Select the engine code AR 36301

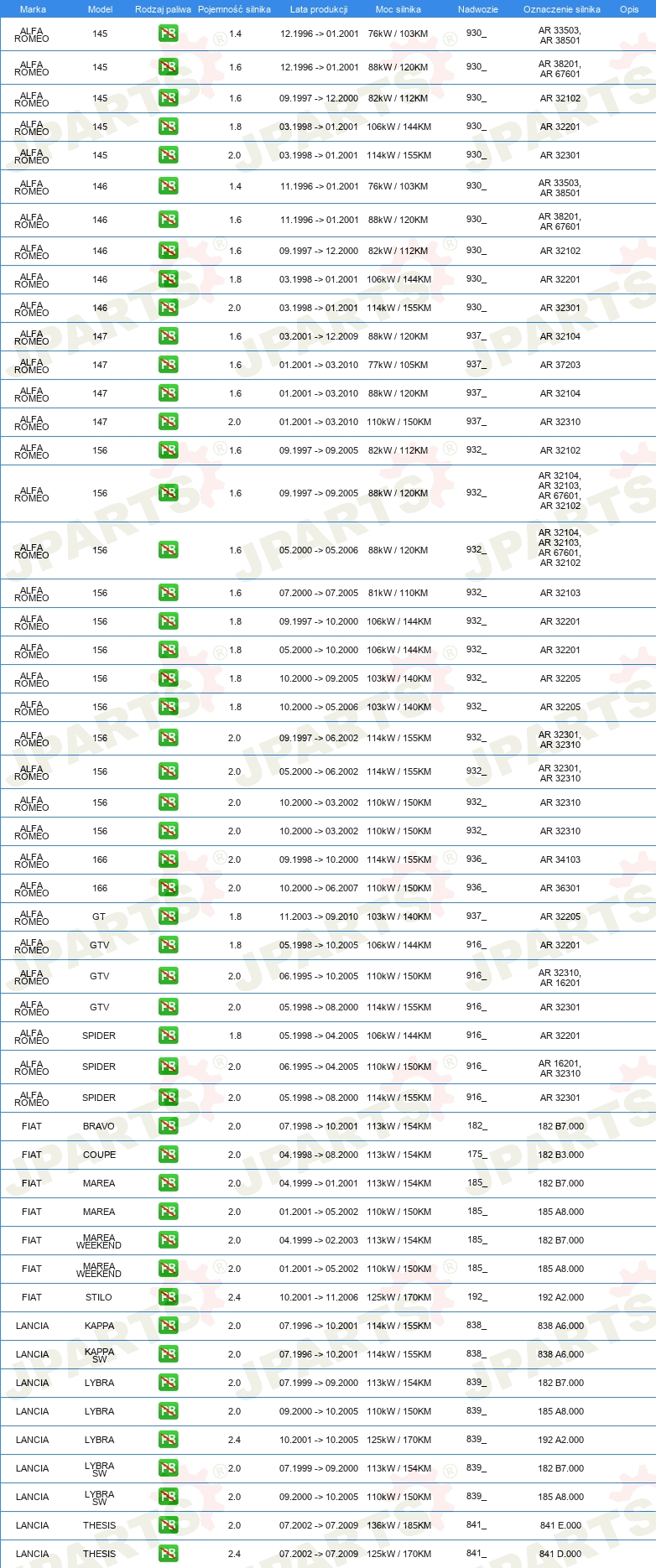coord(560,888)
